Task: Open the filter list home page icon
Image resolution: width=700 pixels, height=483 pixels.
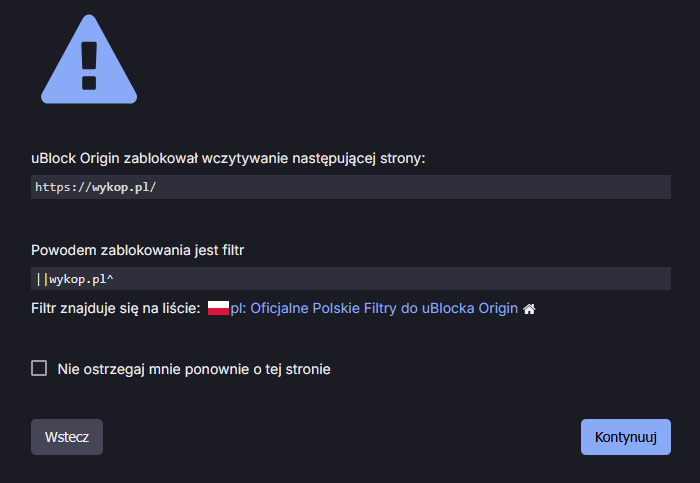Action: (529, 310)
